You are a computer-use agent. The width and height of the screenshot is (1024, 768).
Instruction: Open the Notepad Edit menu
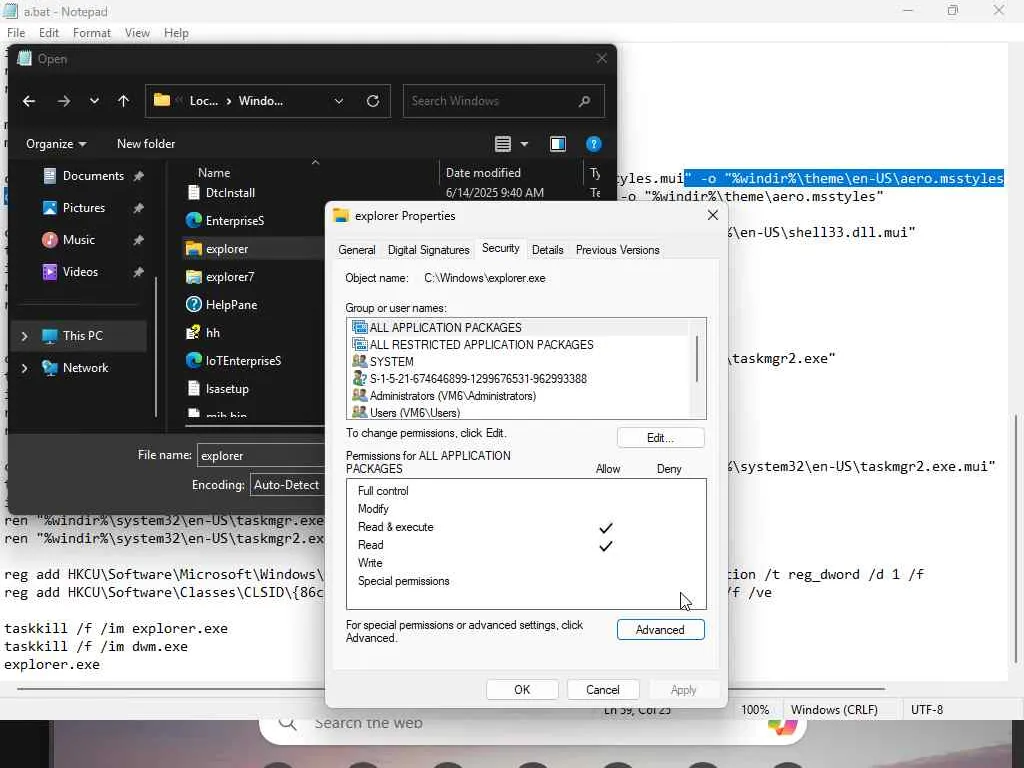tap(48, 33)
